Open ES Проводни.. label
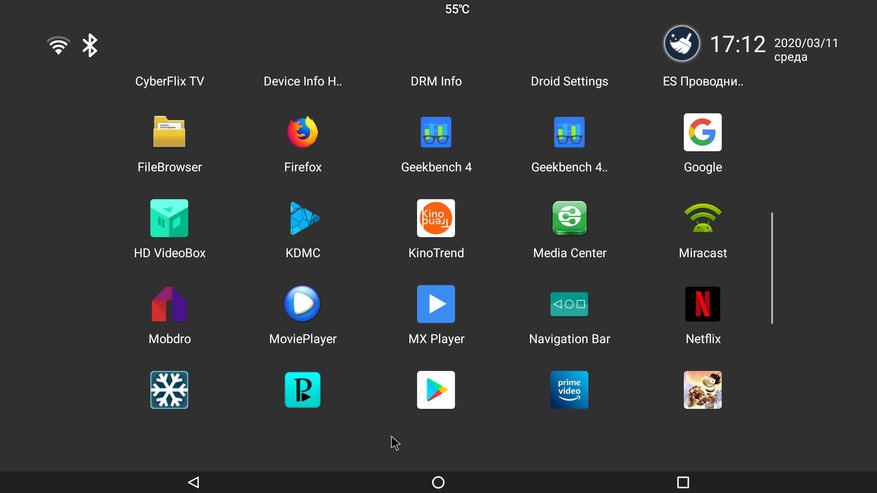 pos(703,81)
